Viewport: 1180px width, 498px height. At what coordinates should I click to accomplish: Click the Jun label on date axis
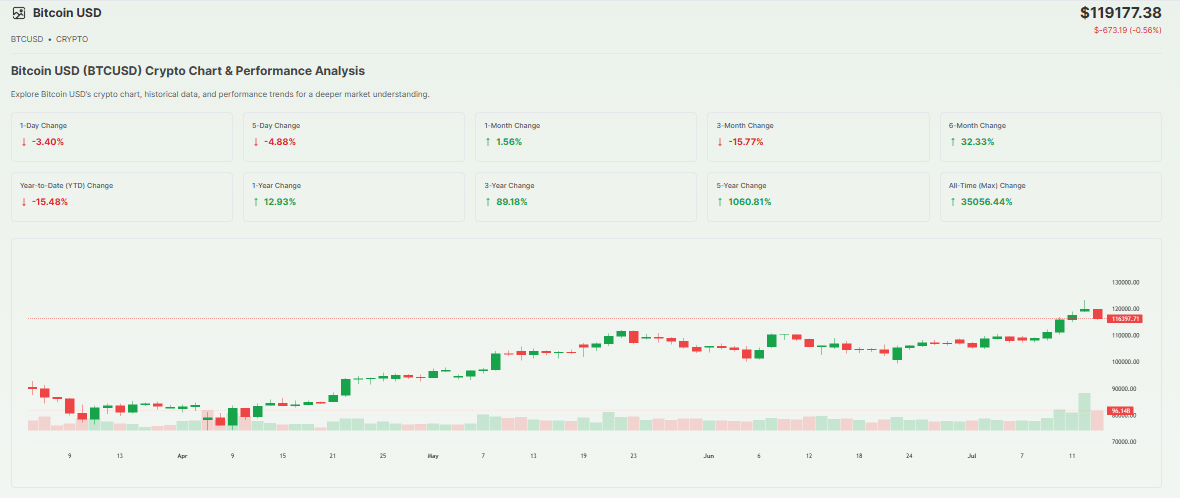[708, 456]
